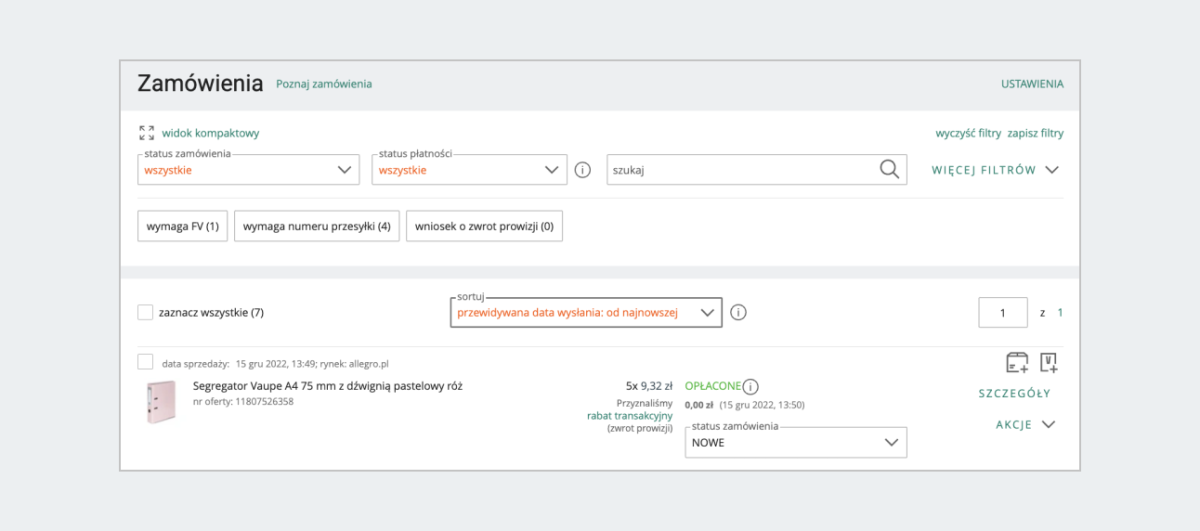Select the order checkbox beside data sprzedaży
This screenshot has width=1200, height=531.
click(x=146, y=362)
